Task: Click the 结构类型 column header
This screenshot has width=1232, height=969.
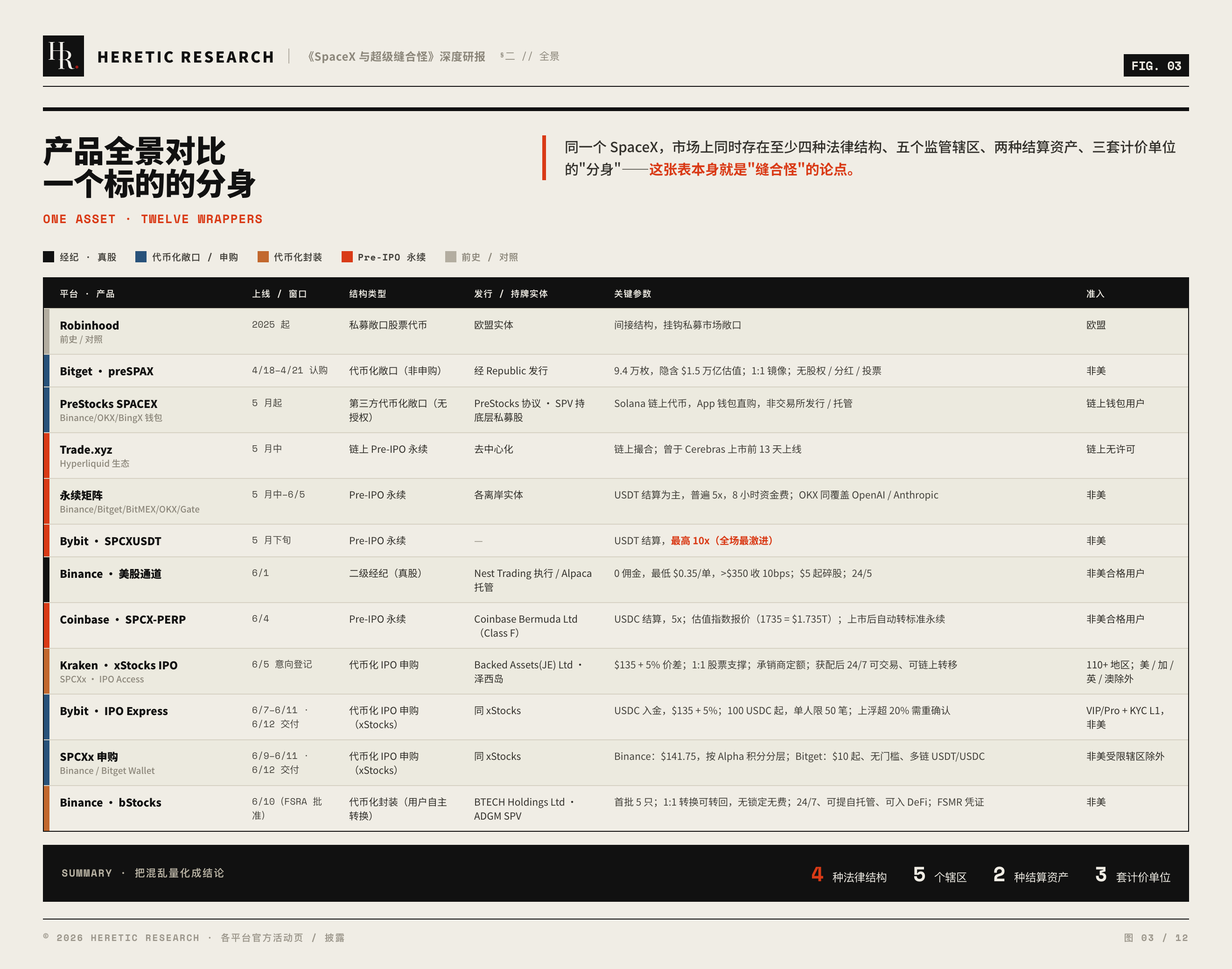Action: click(x=368, y=294)
